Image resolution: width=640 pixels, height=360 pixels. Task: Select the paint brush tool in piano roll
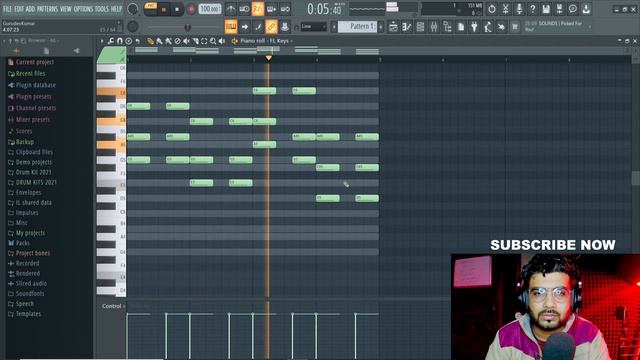coord(159,41)
